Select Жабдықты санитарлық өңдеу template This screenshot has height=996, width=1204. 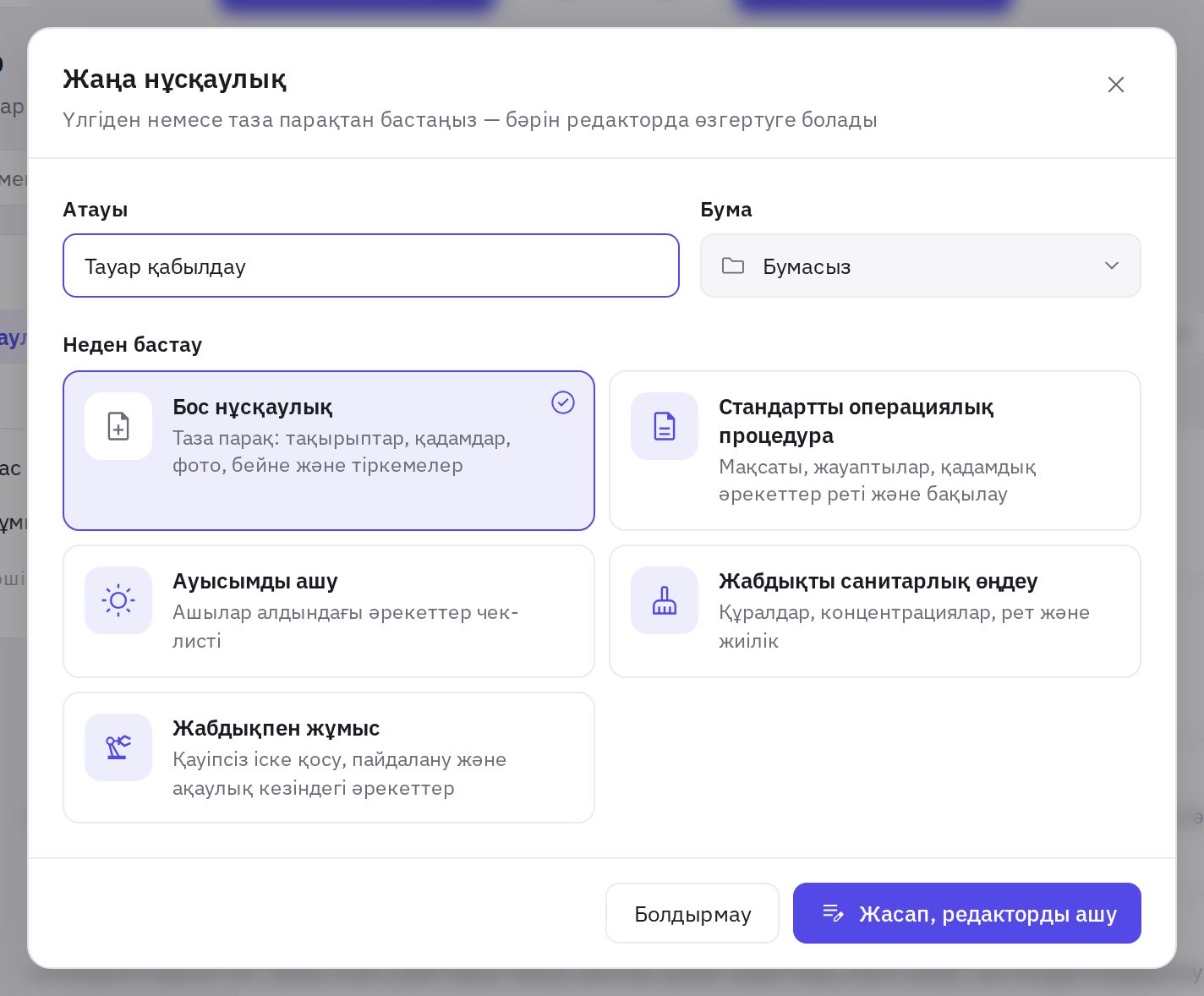(x=875, y=611)
